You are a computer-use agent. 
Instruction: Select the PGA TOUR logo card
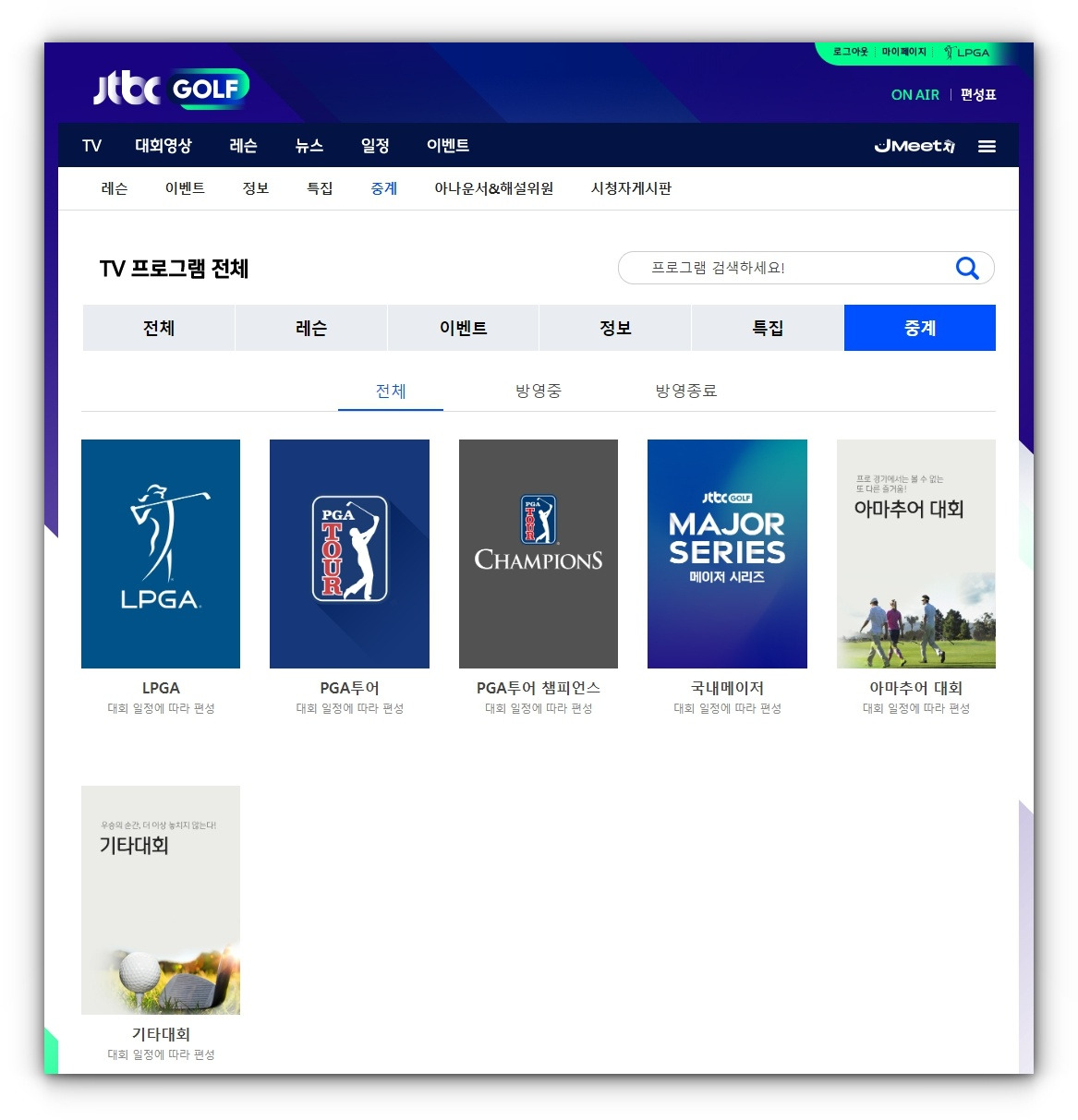pyautogui.click(x=349, y=552)
